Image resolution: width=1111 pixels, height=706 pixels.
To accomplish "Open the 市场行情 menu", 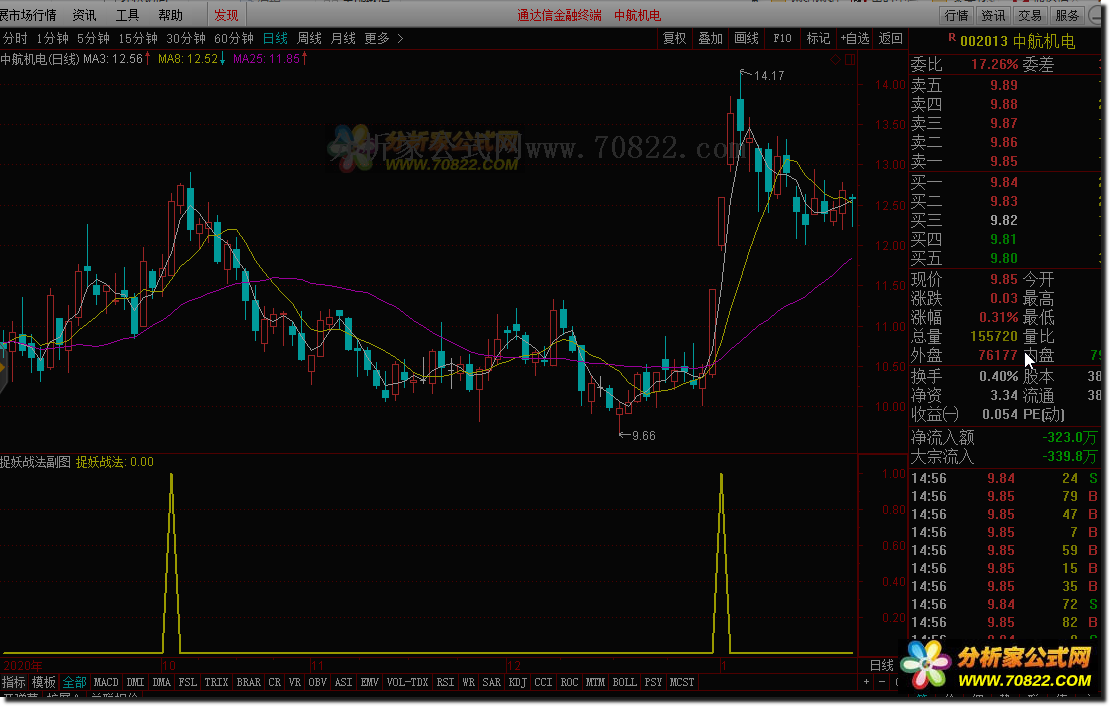I will coord(28,15).
